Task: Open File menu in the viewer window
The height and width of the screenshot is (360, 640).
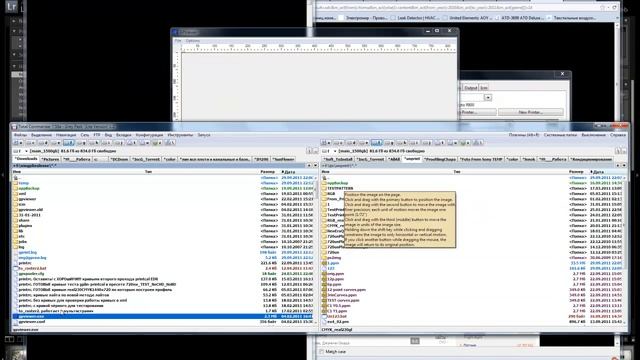Action: [x=178, y=40]
